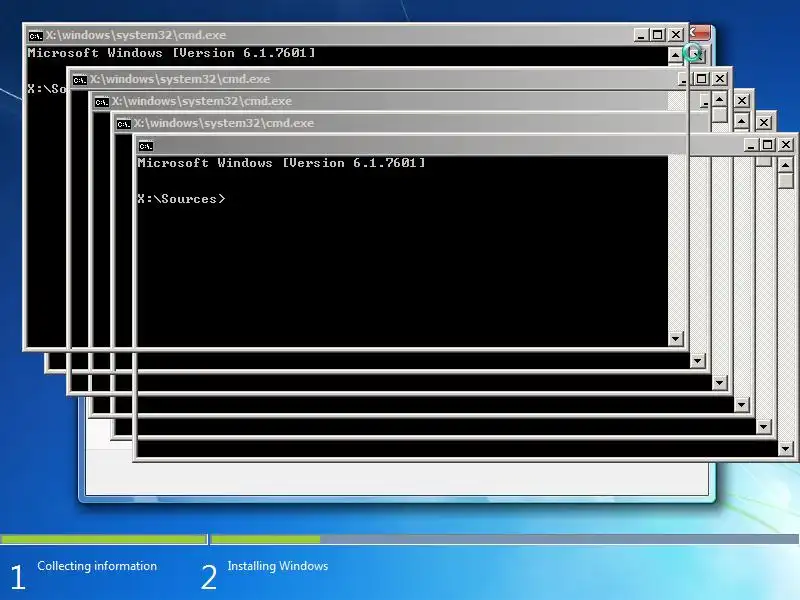Click the 'Microsoft Windows [Version 6.1.7601]' line in the untitled window

pos(281,163)
